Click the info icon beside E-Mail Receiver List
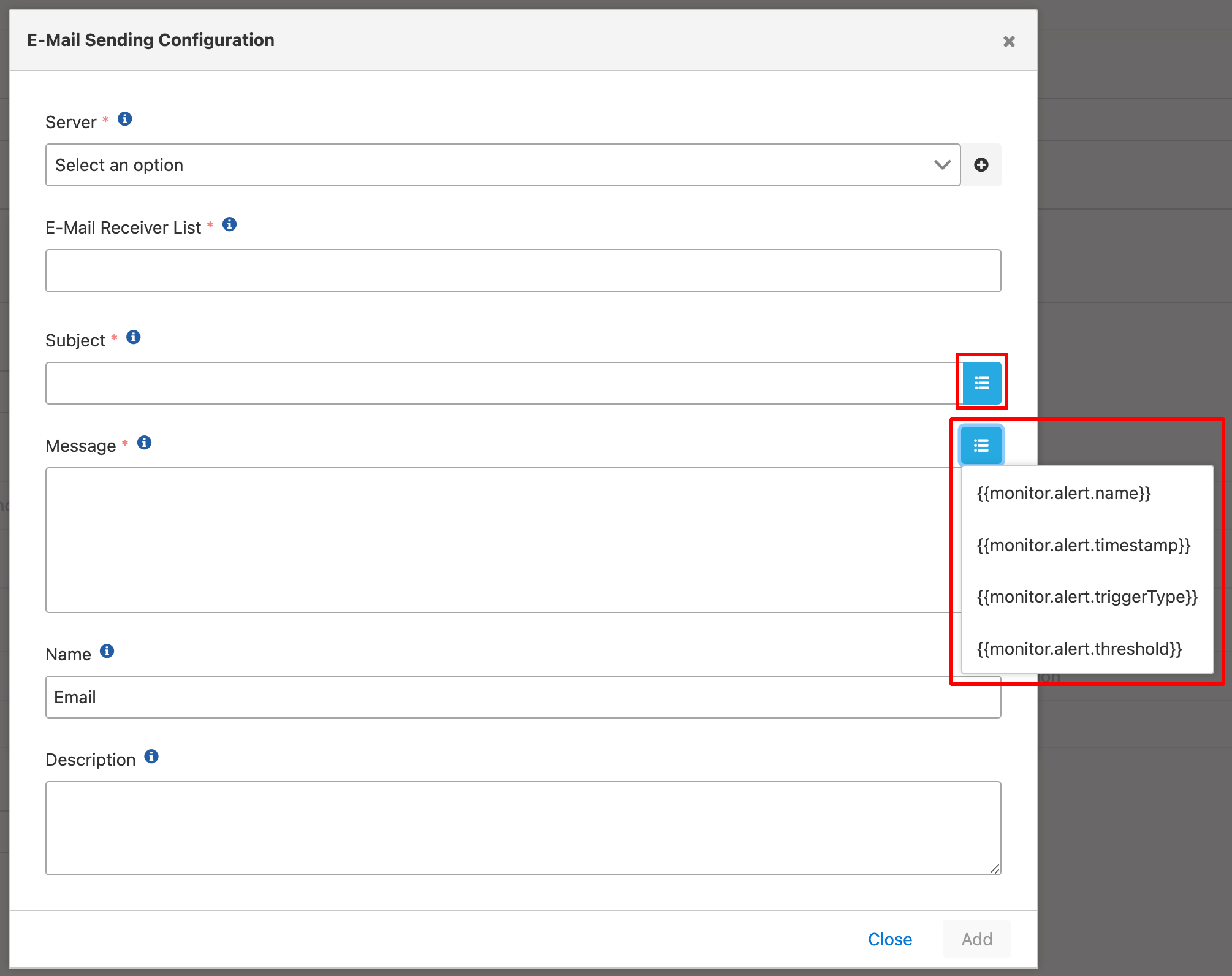The image size is (1232, 976). pyautogui.click(x=230, y=224)
